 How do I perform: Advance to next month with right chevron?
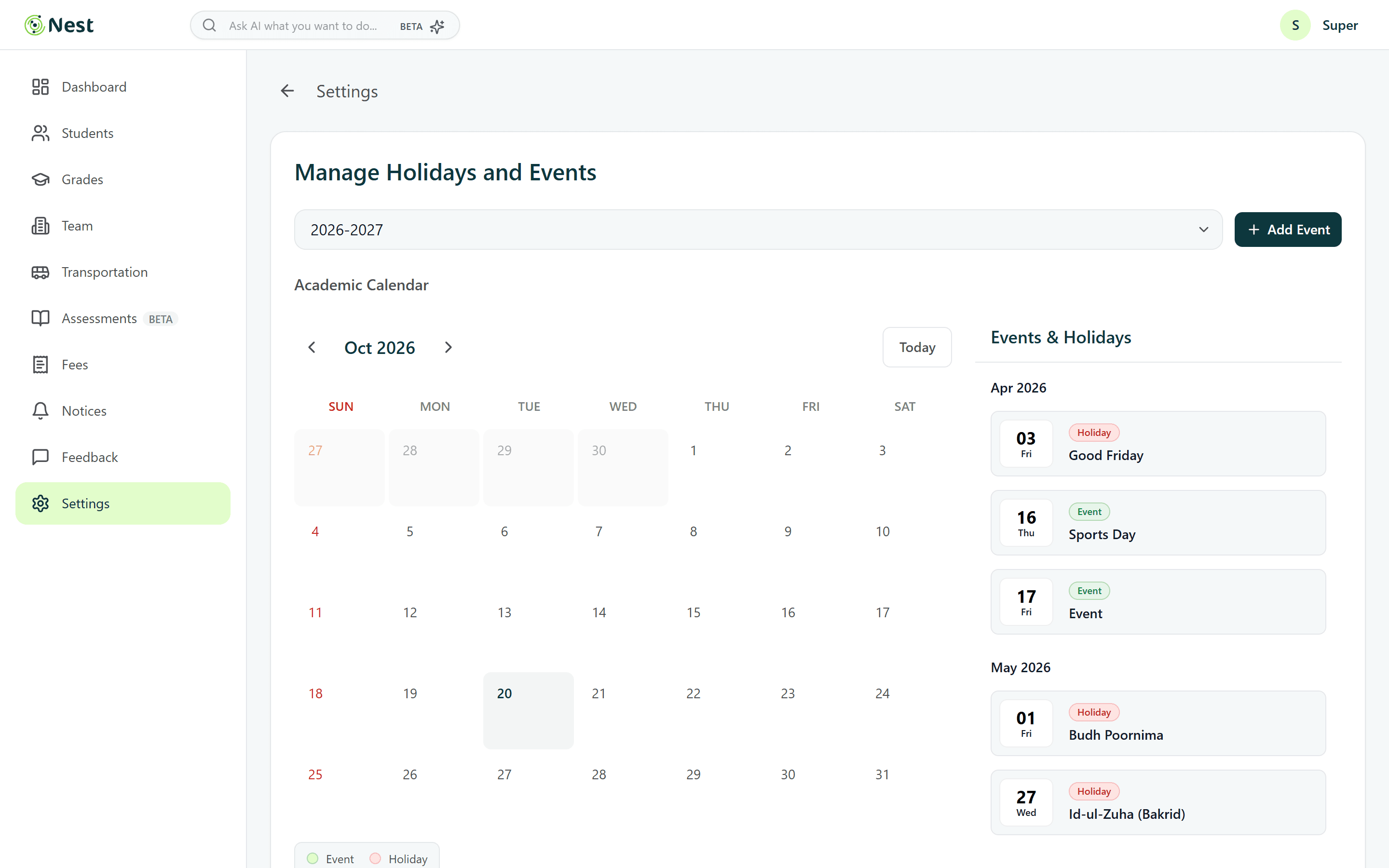(448, 347)
